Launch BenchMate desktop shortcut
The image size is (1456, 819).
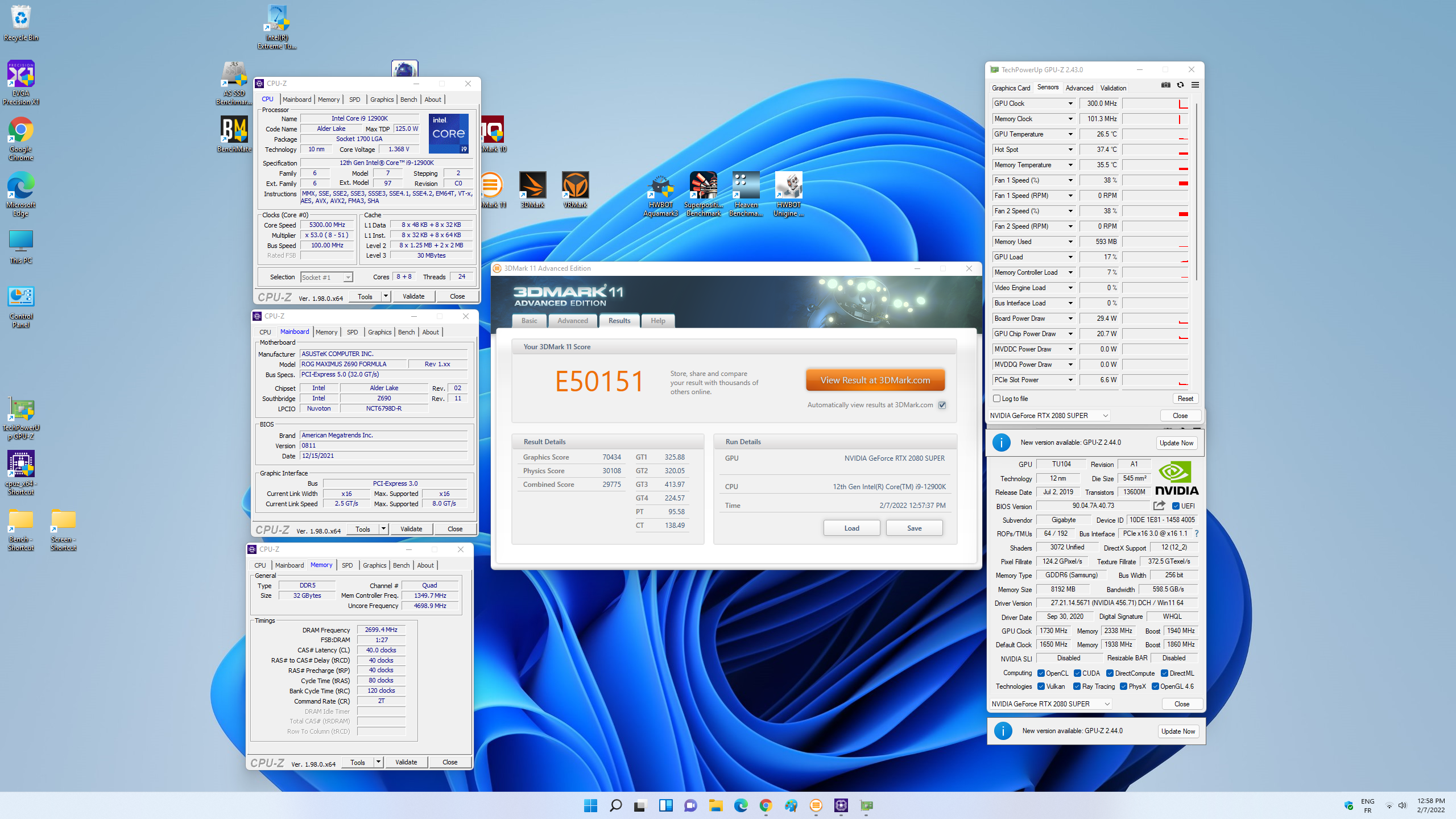coord(234,134)
